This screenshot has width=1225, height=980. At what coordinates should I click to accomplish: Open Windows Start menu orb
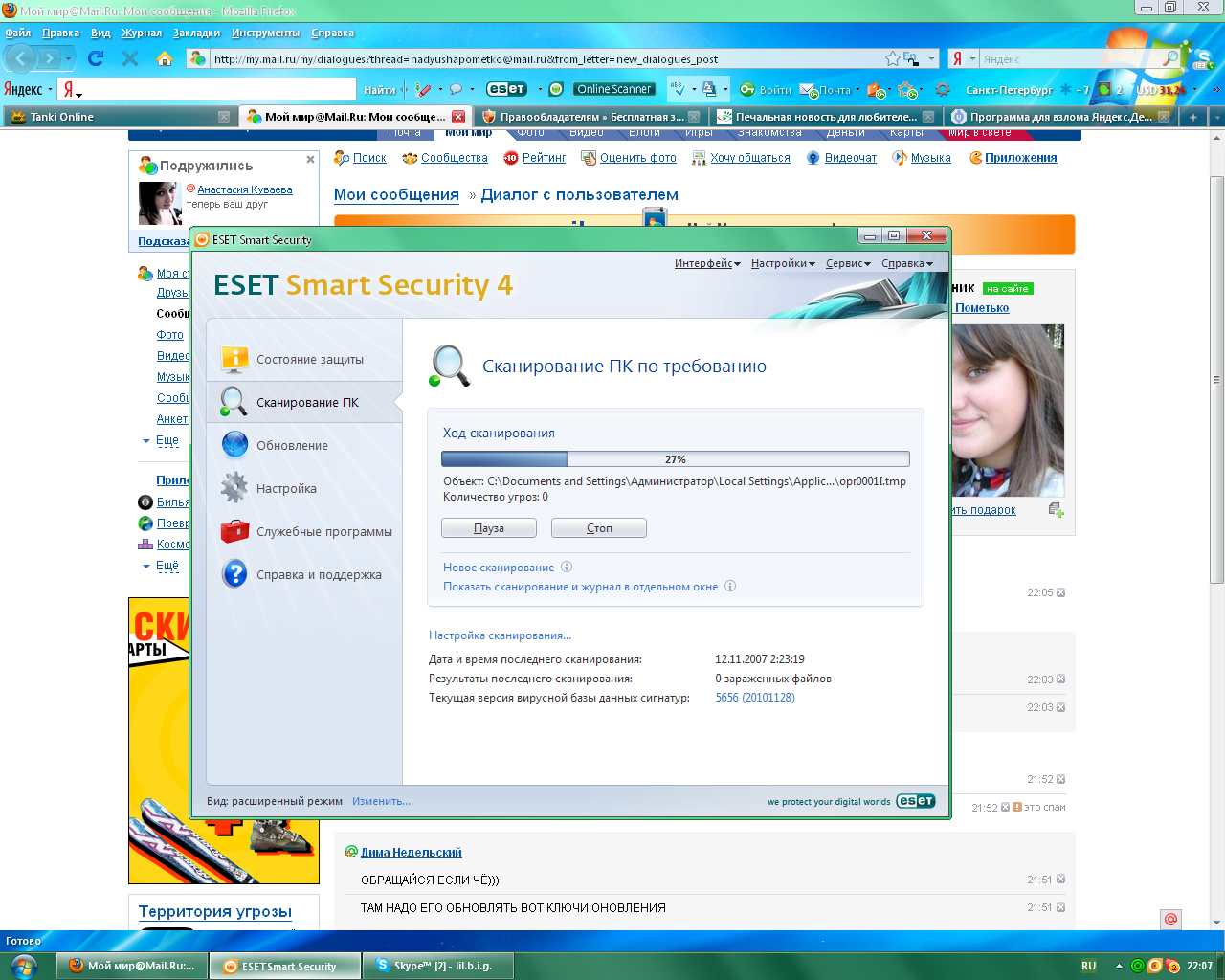click(23, 965)
